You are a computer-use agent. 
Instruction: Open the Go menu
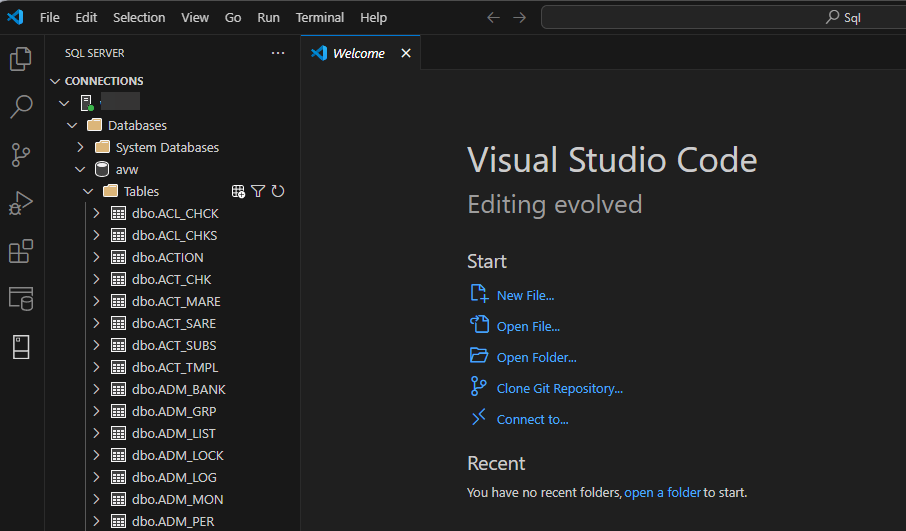(233, 17)
